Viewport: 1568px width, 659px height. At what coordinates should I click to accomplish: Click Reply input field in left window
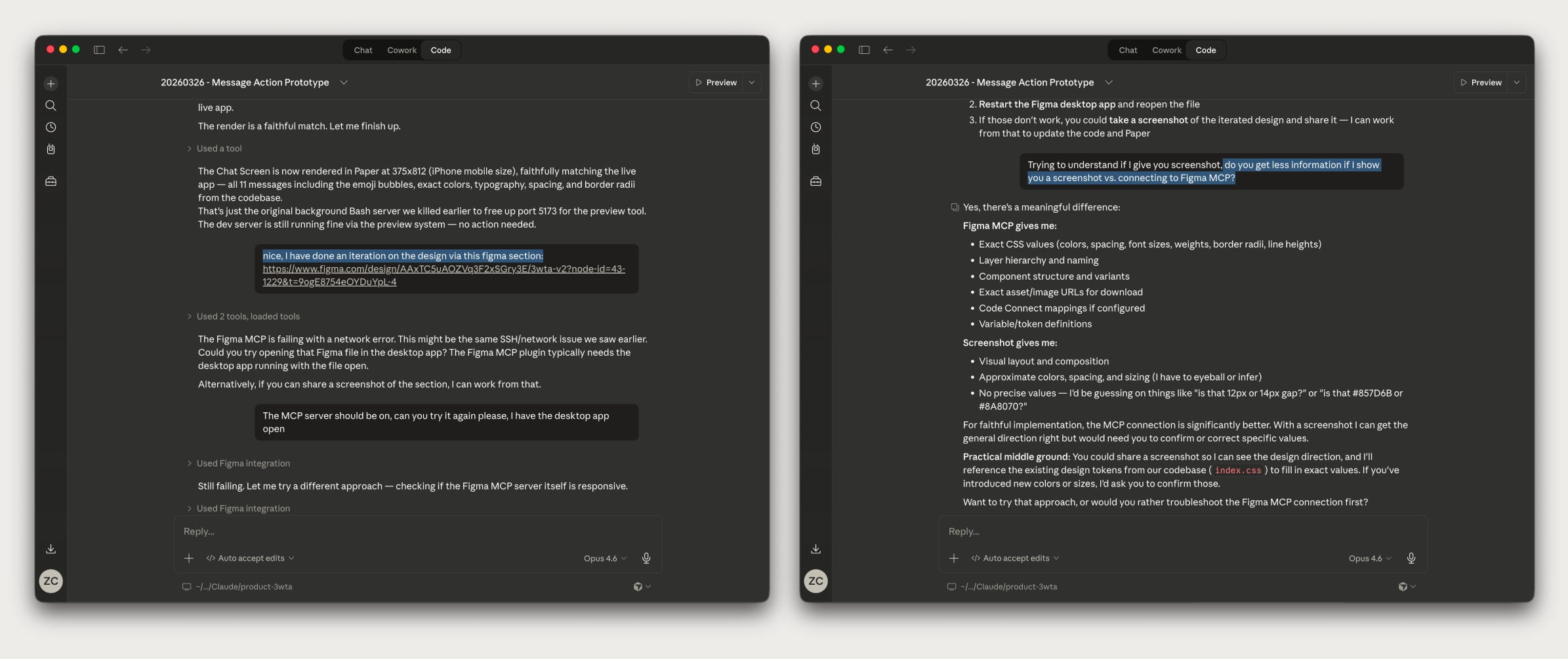point(418,532)
